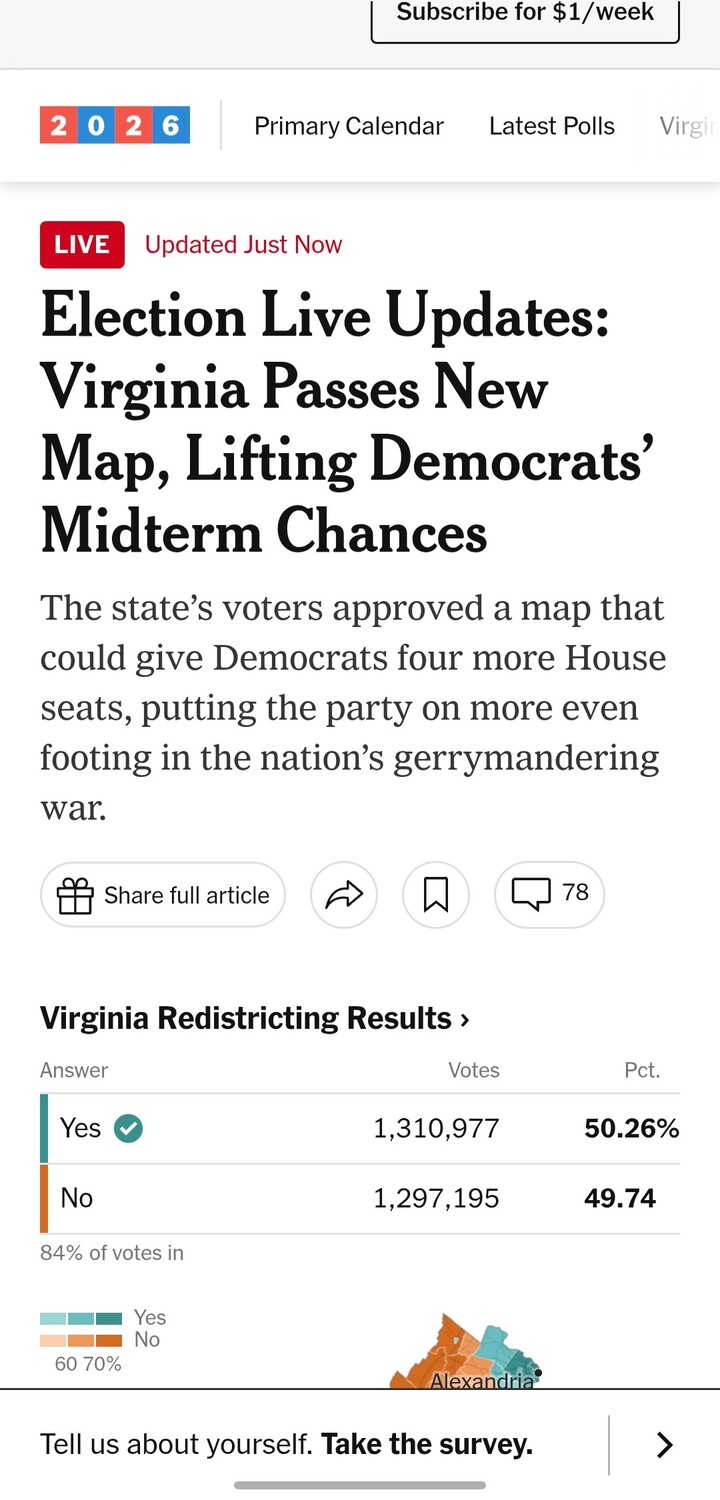Click the share arrow icon
The image size is (720, 1500).
[344, 895]
